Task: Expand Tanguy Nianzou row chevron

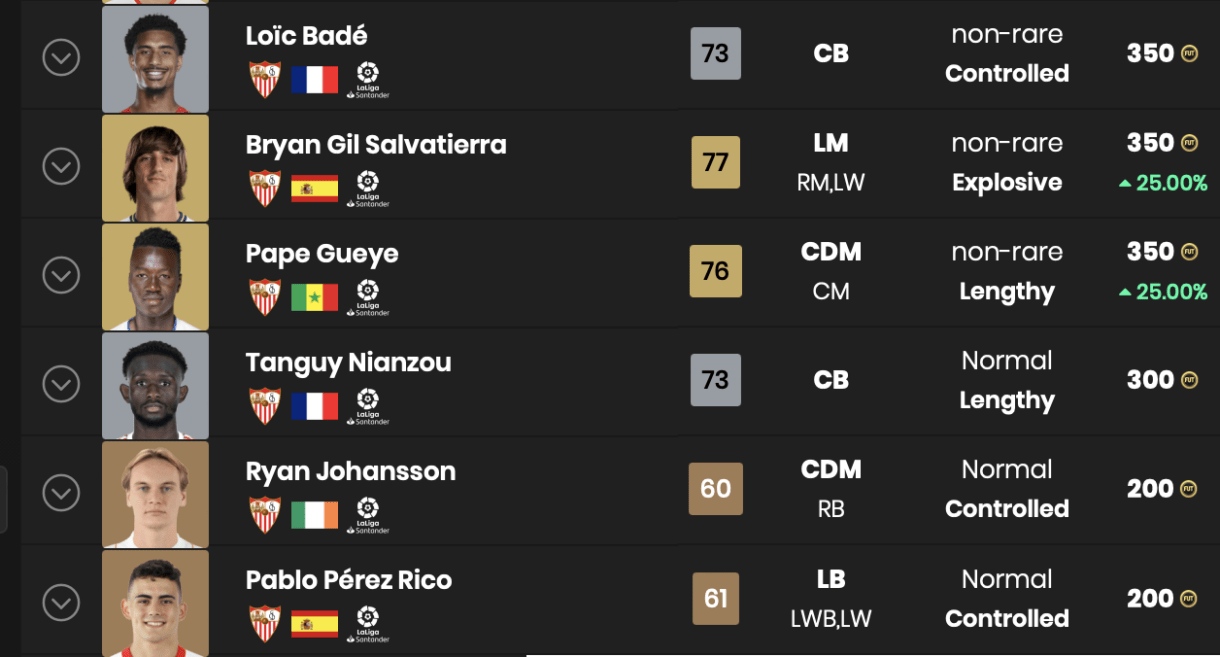Action: [x=61, y=385]
